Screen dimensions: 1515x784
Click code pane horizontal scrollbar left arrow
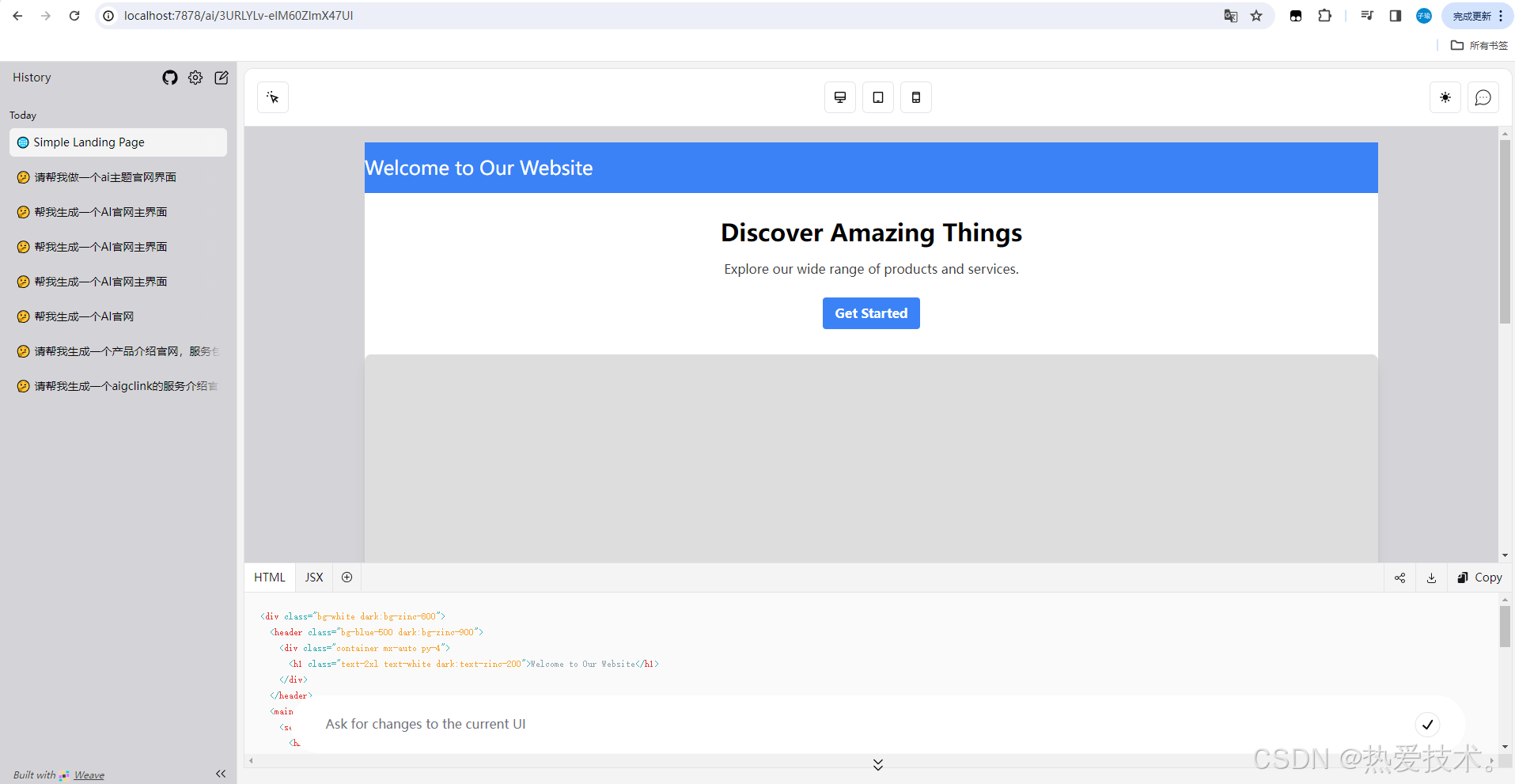click(251, 761)
